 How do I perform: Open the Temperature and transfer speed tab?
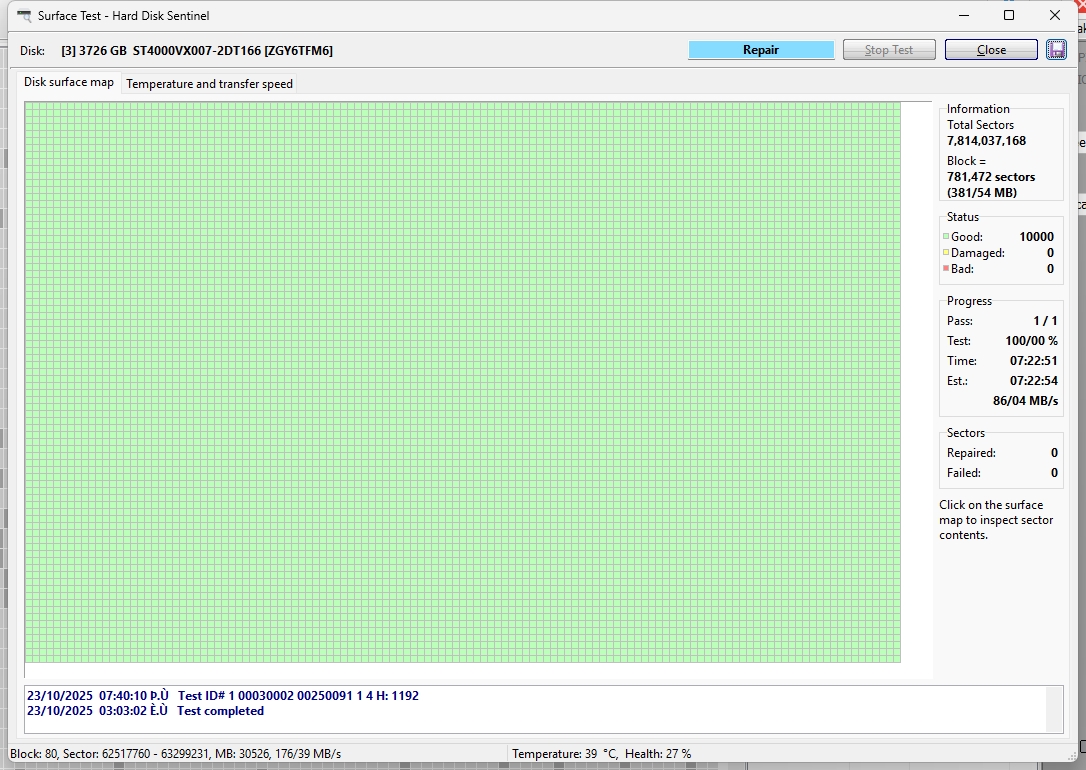click(x=209, y=84)
